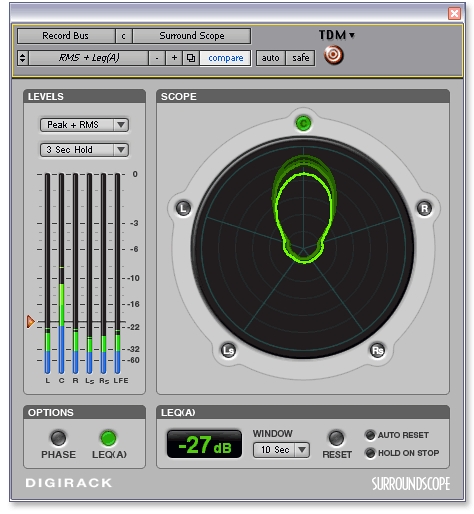Screen dimensions: 474x514
Task: Click the auto automation button
Action: [x=271, y=58]
